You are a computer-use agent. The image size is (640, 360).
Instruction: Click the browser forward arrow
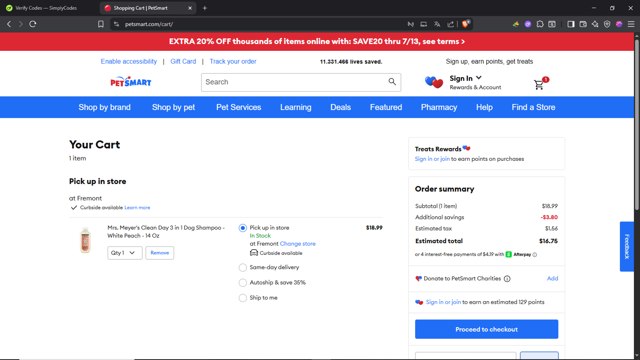point(20,24)
